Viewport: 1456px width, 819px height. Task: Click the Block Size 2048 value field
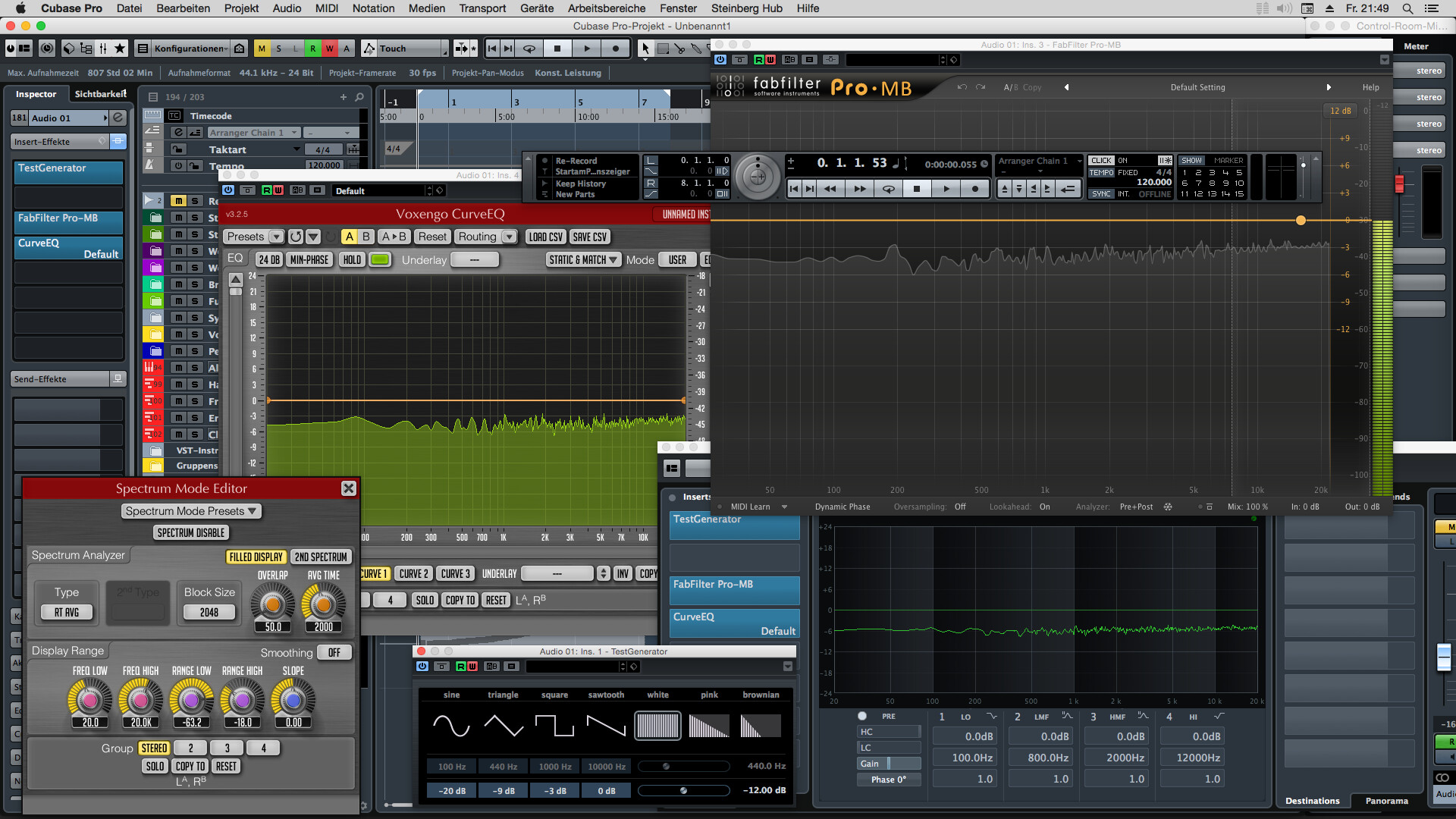(209, 612)
